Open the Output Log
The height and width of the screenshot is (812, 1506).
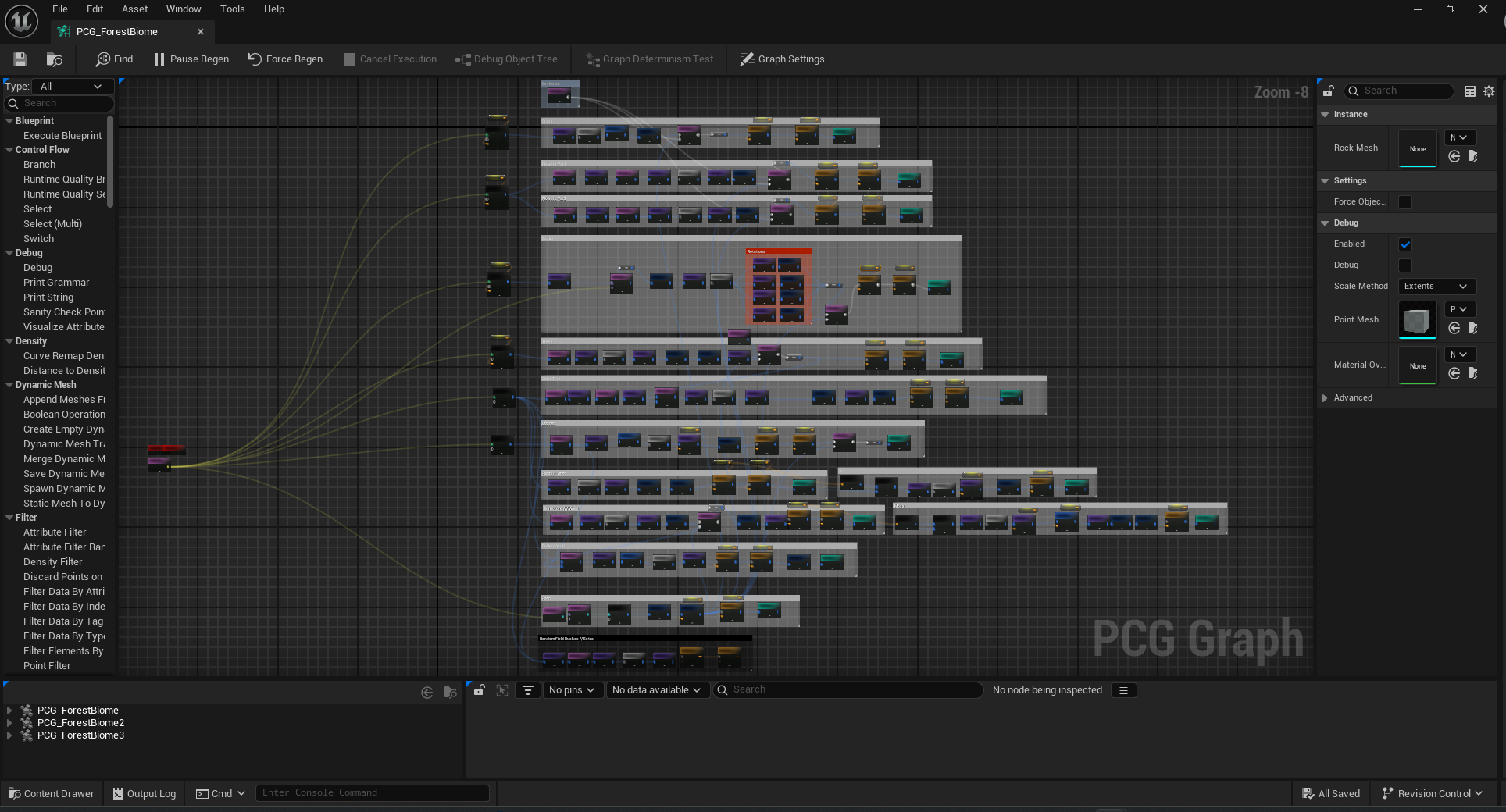[145, 794]
